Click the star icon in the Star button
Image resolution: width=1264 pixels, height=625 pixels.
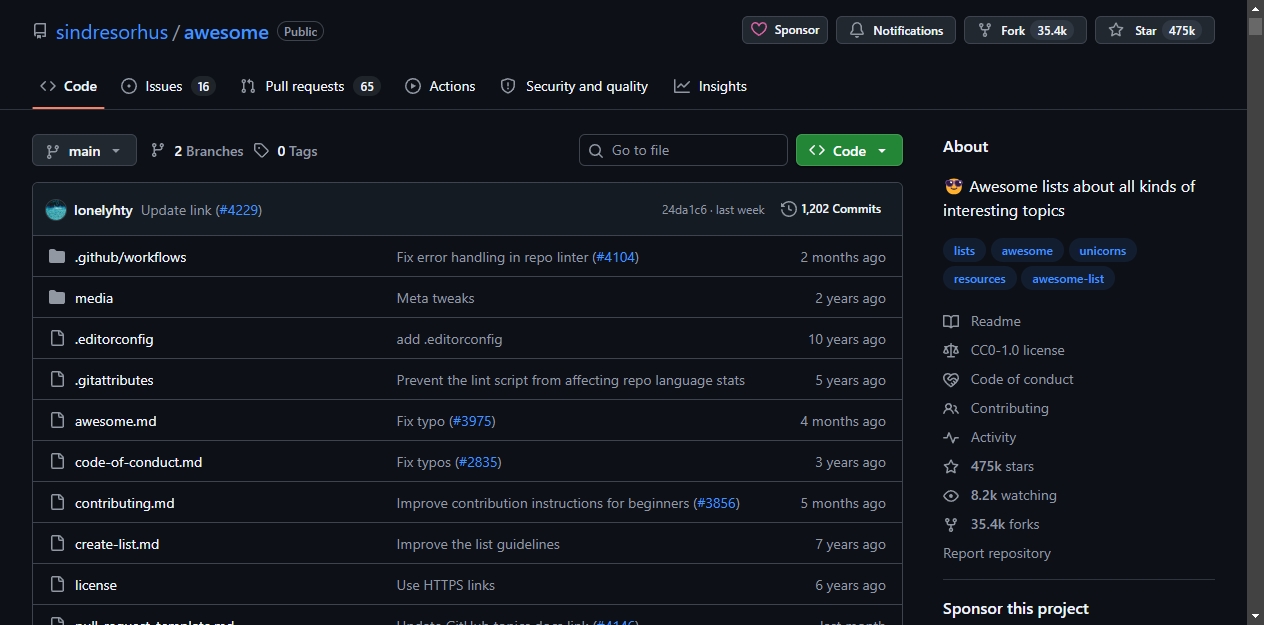pos(1116,31)
